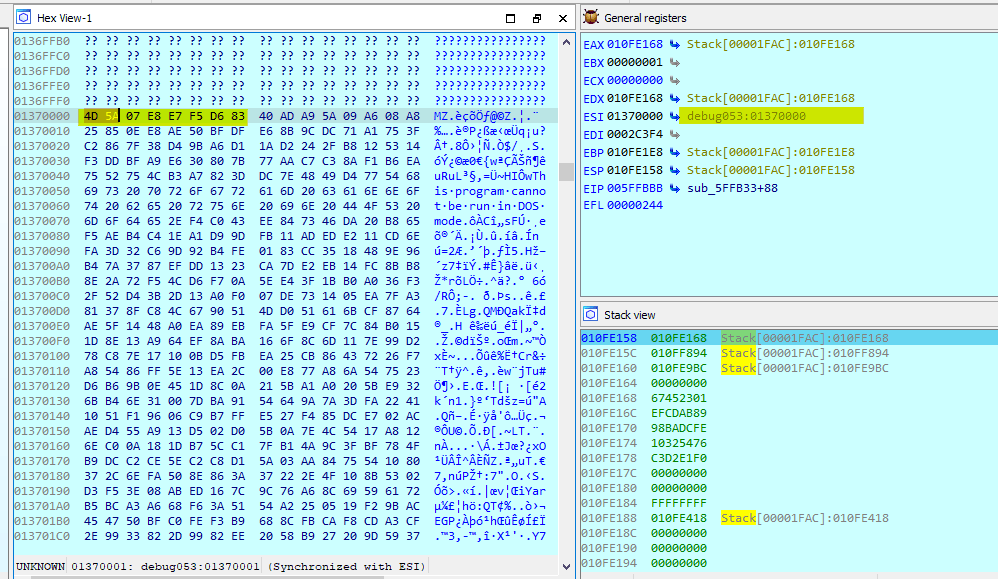The image size is (998, 579).
Task: Click the Stack view title tab
Action: 629,315
